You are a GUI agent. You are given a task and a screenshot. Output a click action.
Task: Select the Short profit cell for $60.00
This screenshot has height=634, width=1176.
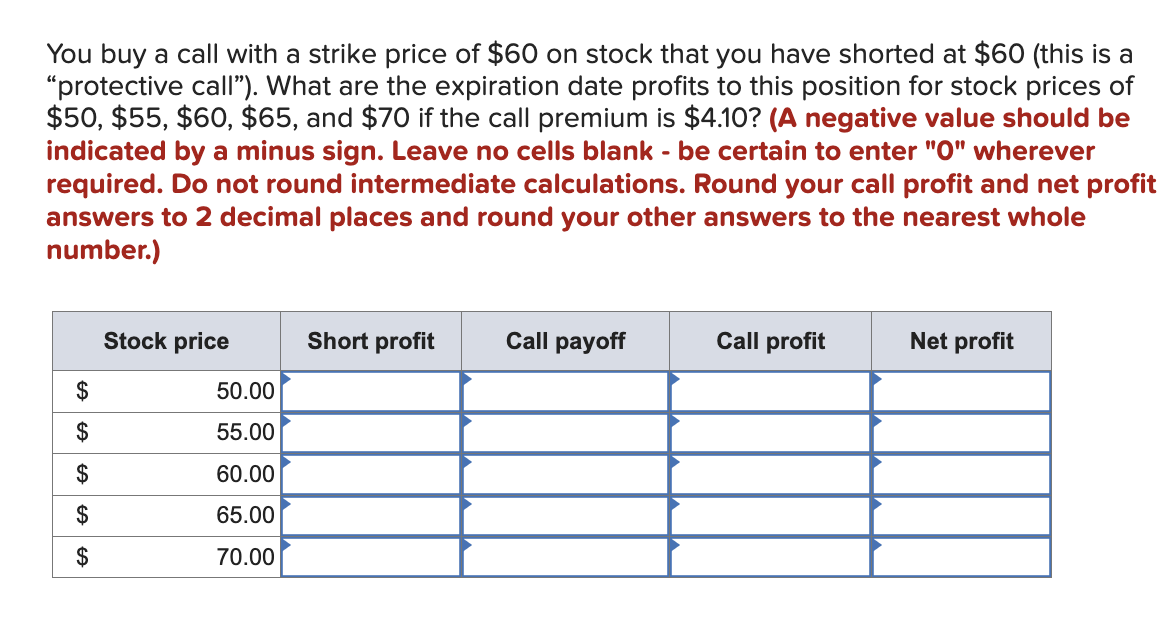click(x=372, y=474)
